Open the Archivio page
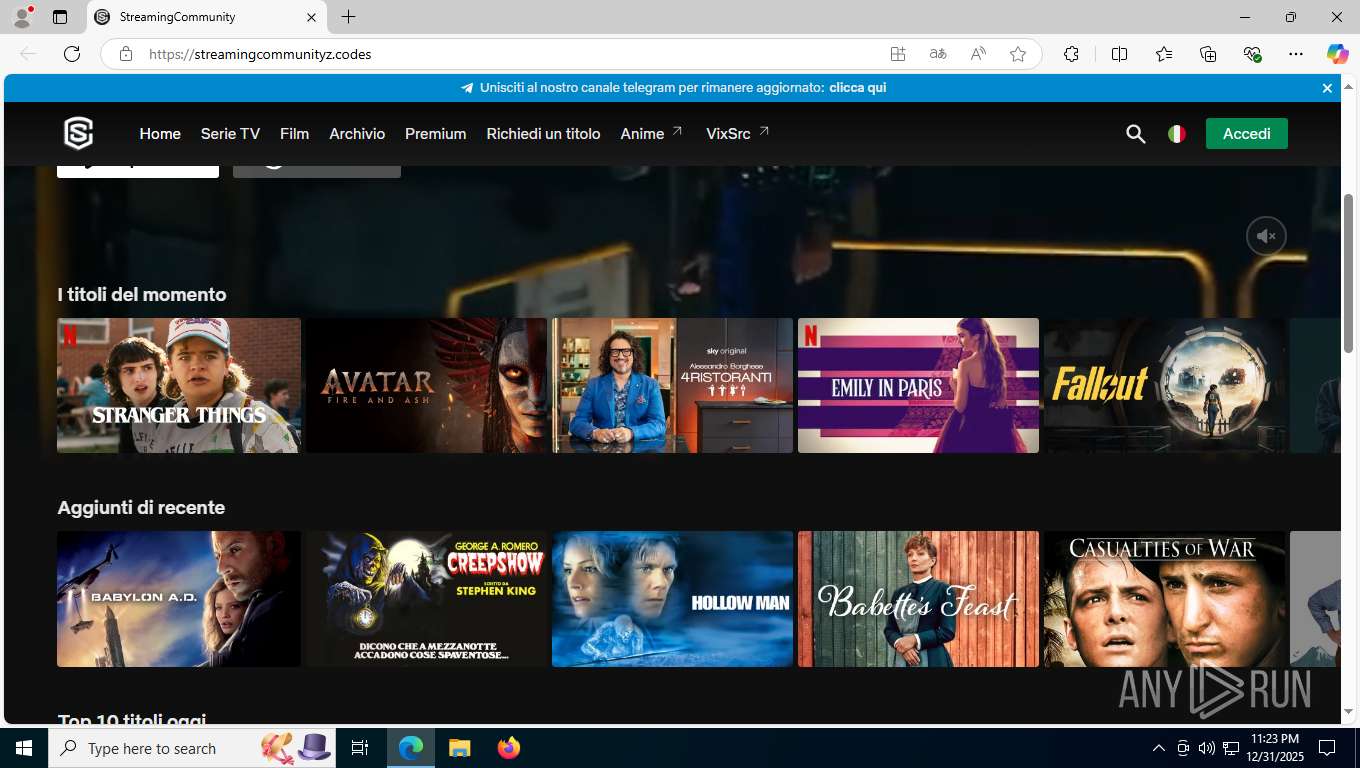This screenshot has height=768, width=1360. 357,134
